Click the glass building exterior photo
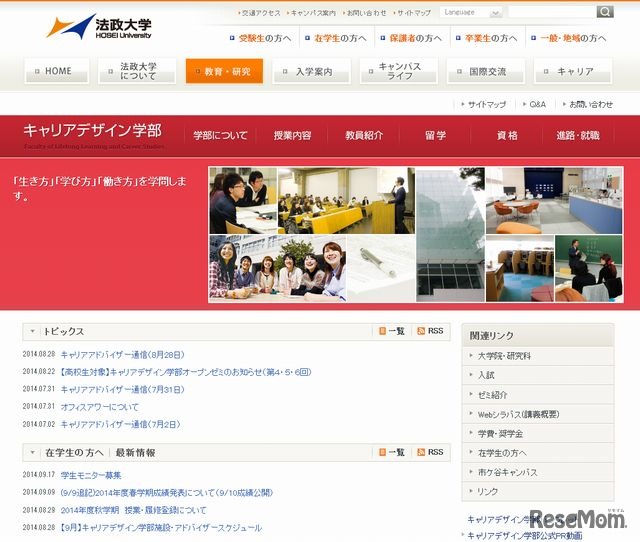 coord(450,235)
